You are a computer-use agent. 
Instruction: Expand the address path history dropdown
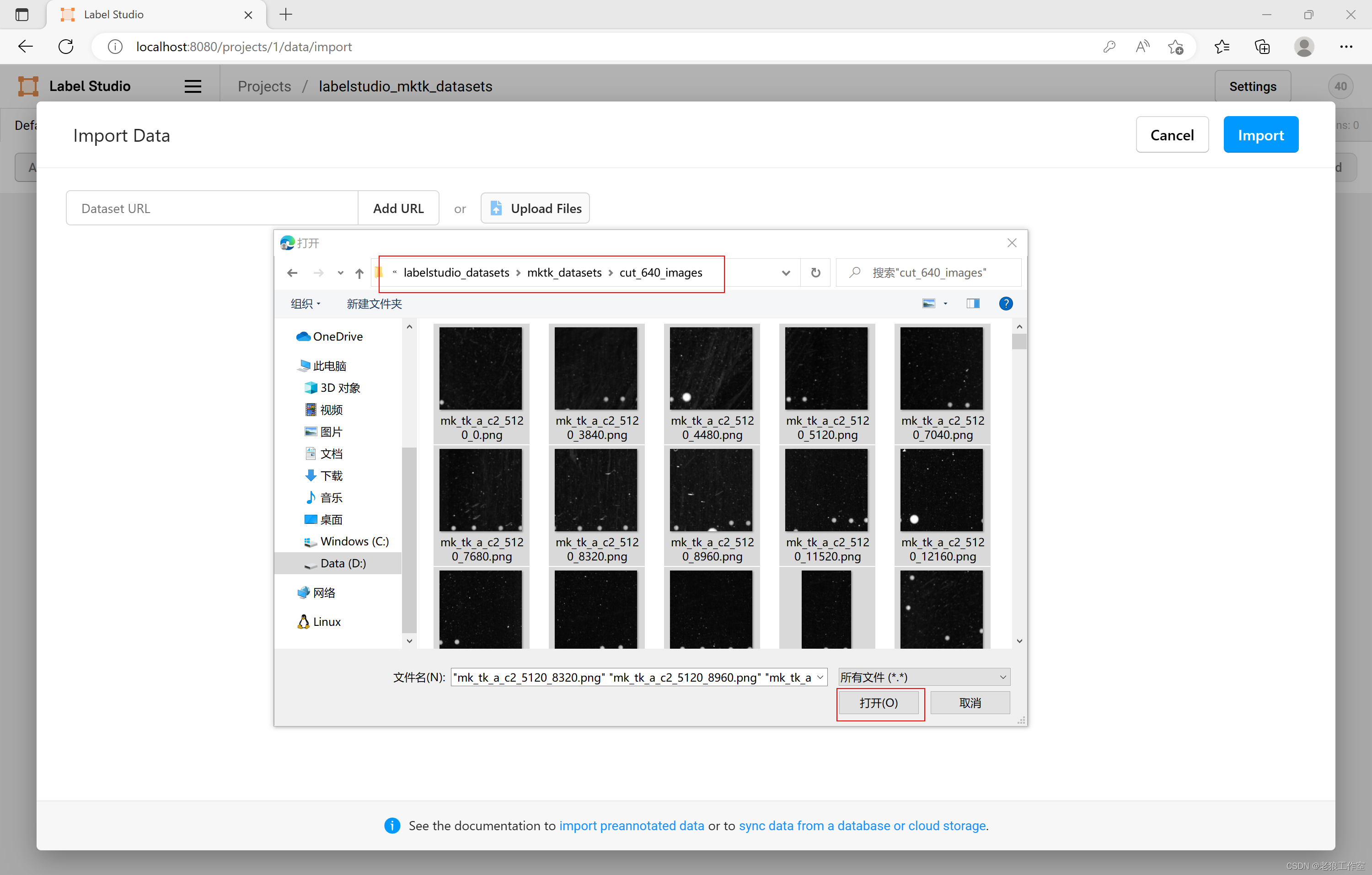786,273
